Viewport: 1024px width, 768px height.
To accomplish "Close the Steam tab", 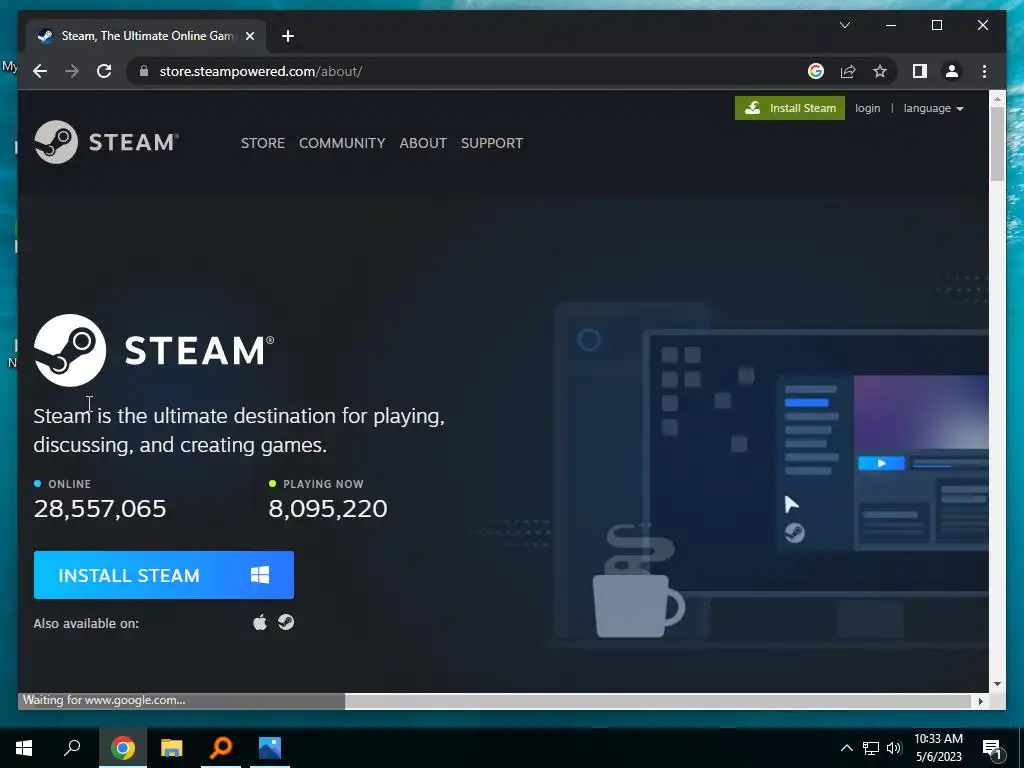I will [x=249, y=36].
